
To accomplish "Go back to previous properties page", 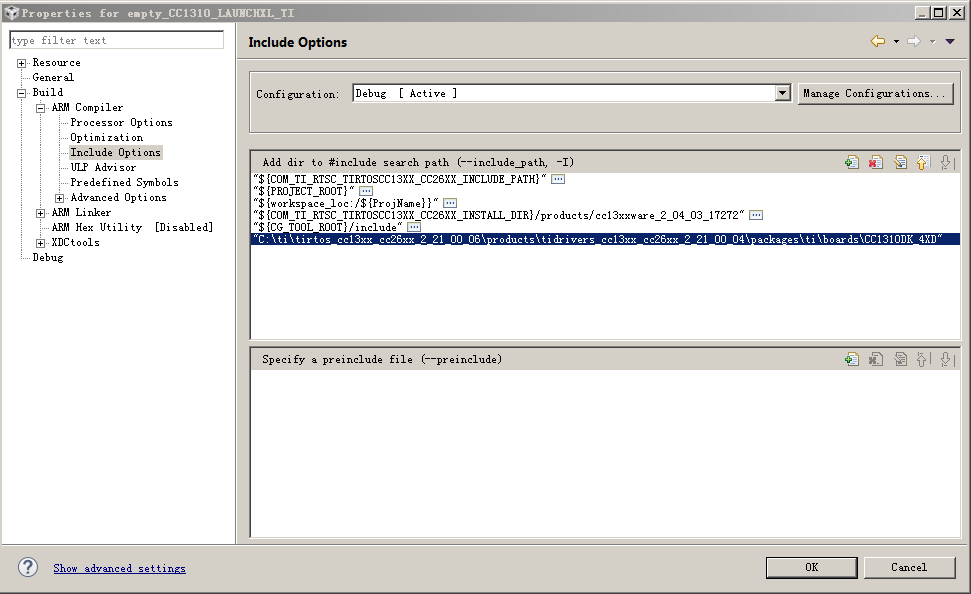I will click(x=877, y=41).
